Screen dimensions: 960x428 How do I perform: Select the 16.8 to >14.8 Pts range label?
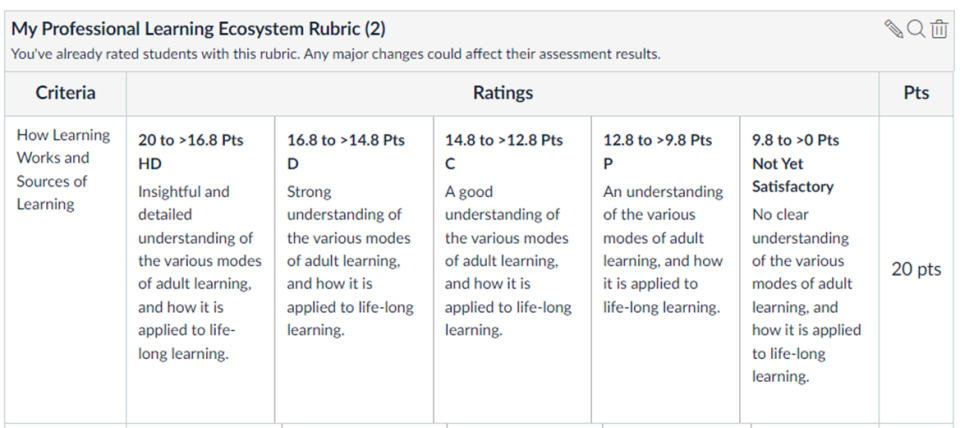click(x=346, y=140)
